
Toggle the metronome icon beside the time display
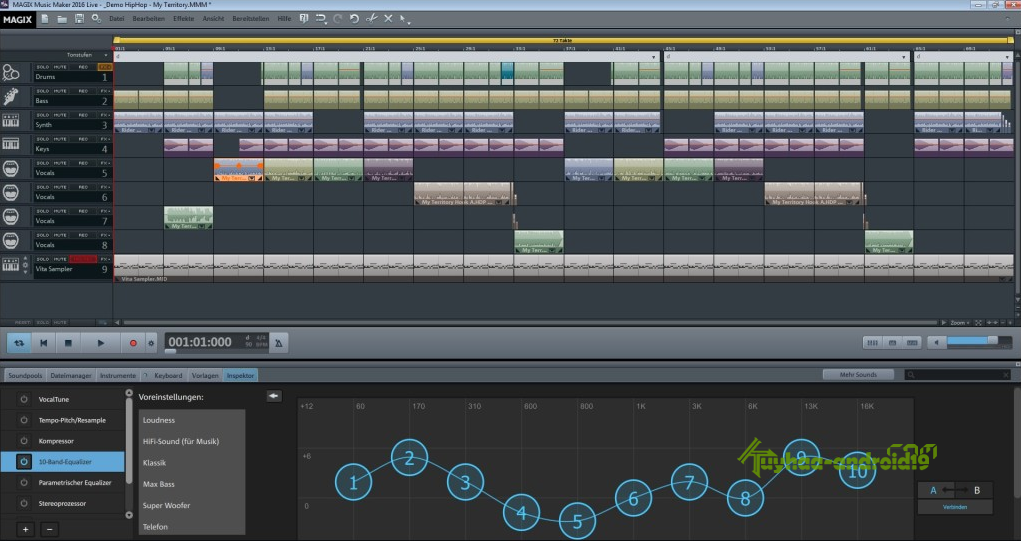pos(279,343)
